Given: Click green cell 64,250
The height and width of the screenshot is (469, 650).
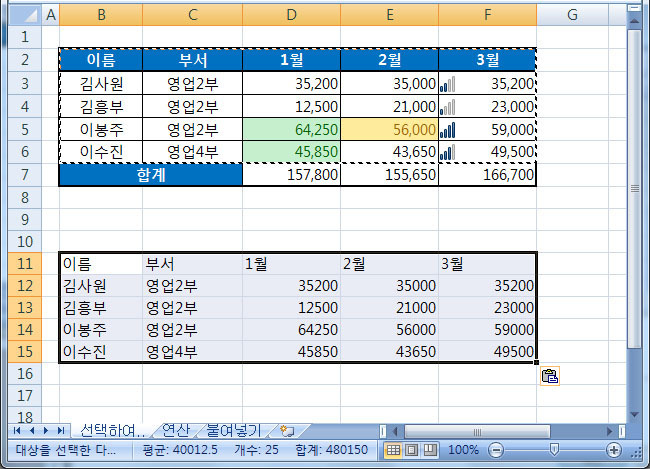Looking at the screenshot, I should click(x=291, y=130).
